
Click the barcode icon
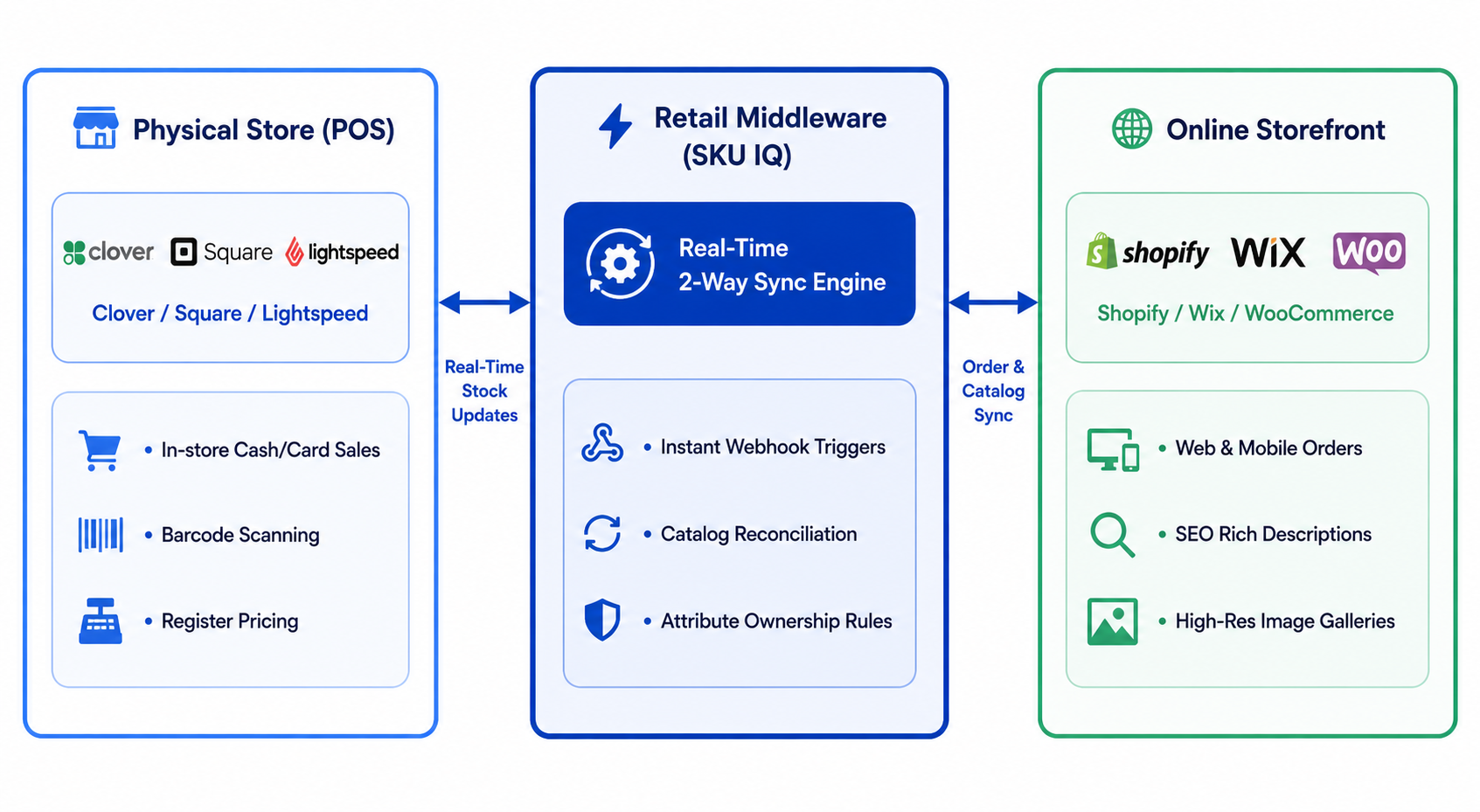[x=101, y=535]
